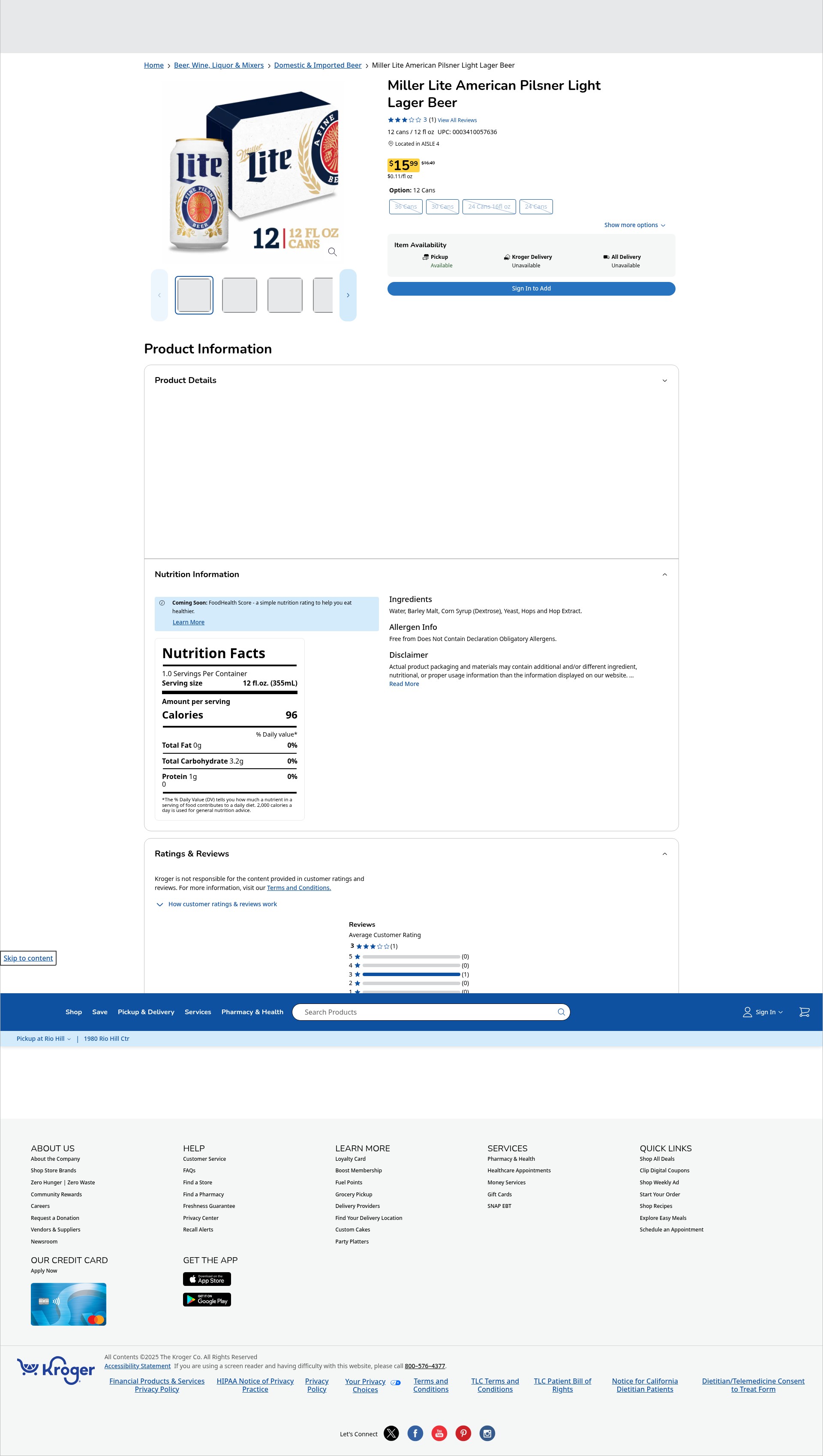Click the magnifier zoom icon on product image
This screenshot has width=823, height=1456.
coord(332,252)
